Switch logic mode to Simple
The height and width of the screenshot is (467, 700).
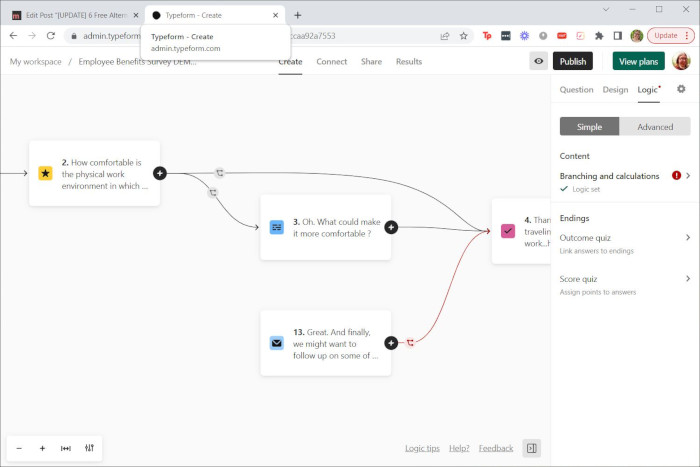[589, 127]
